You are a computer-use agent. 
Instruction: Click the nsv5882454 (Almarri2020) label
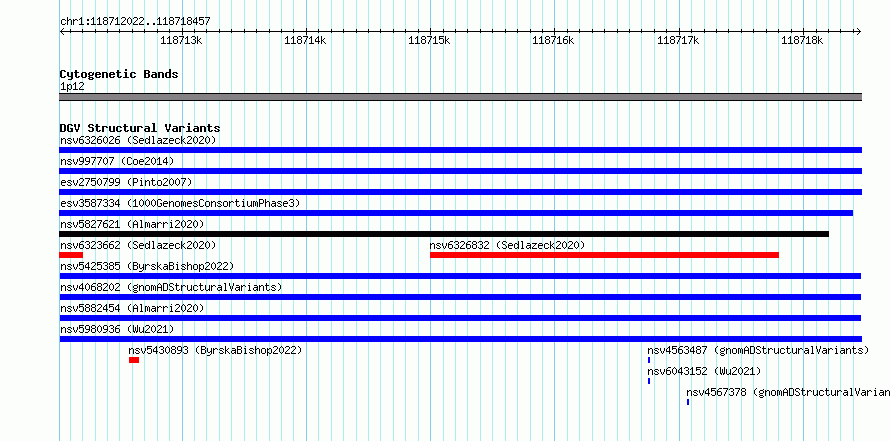point(132,308)
